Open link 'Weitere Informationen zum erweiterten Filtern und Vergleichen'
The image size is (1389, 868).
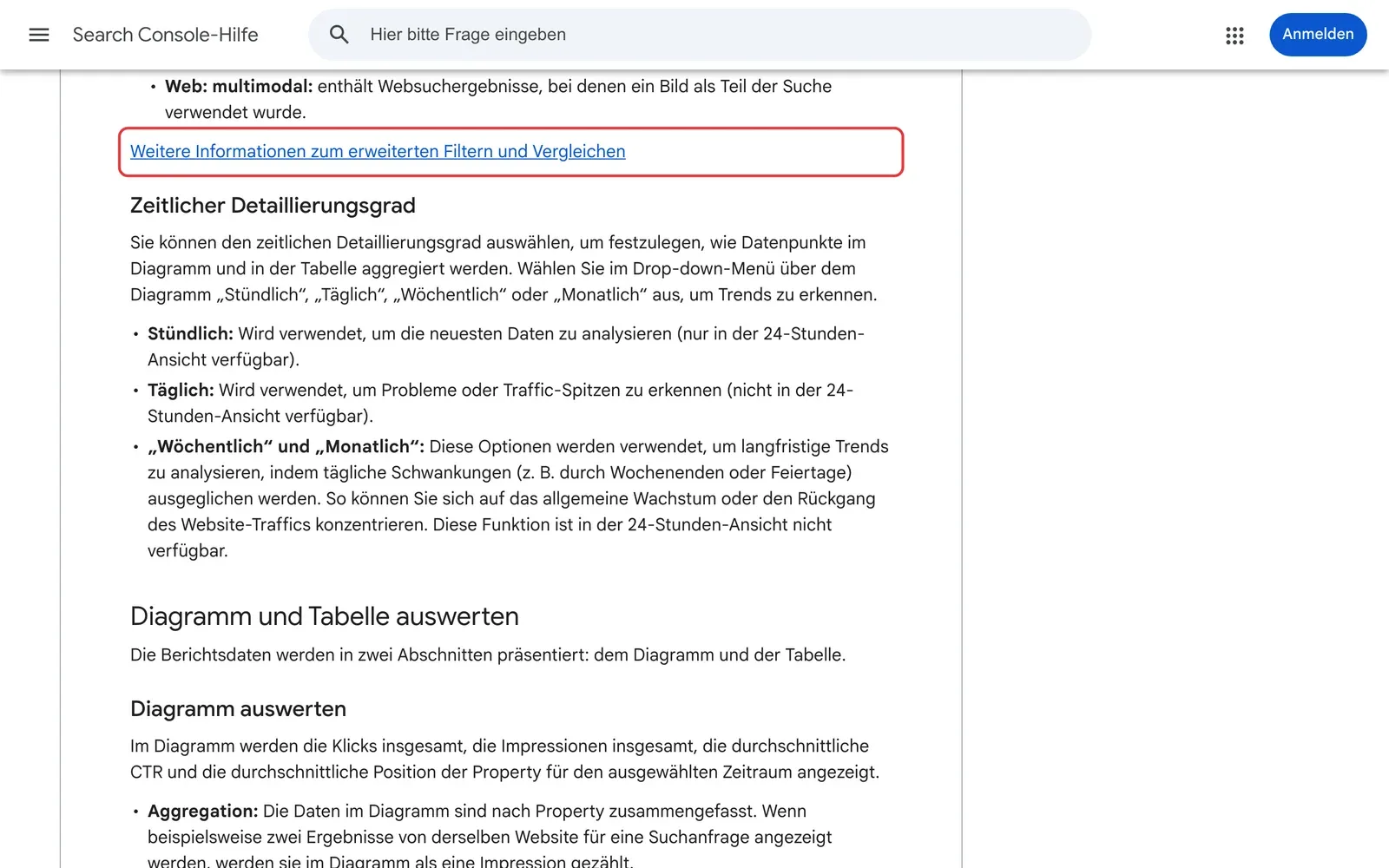coord(378,151)
